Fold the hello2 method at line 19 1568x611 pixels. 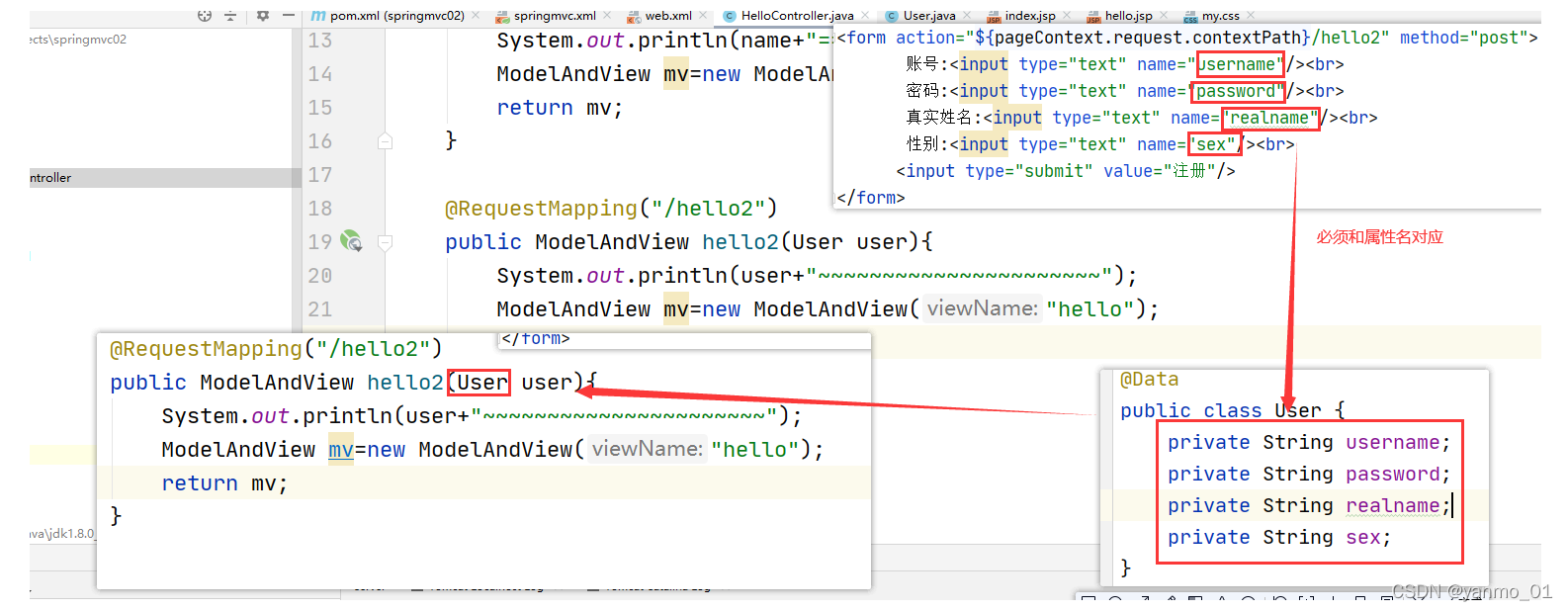(386, 242)
